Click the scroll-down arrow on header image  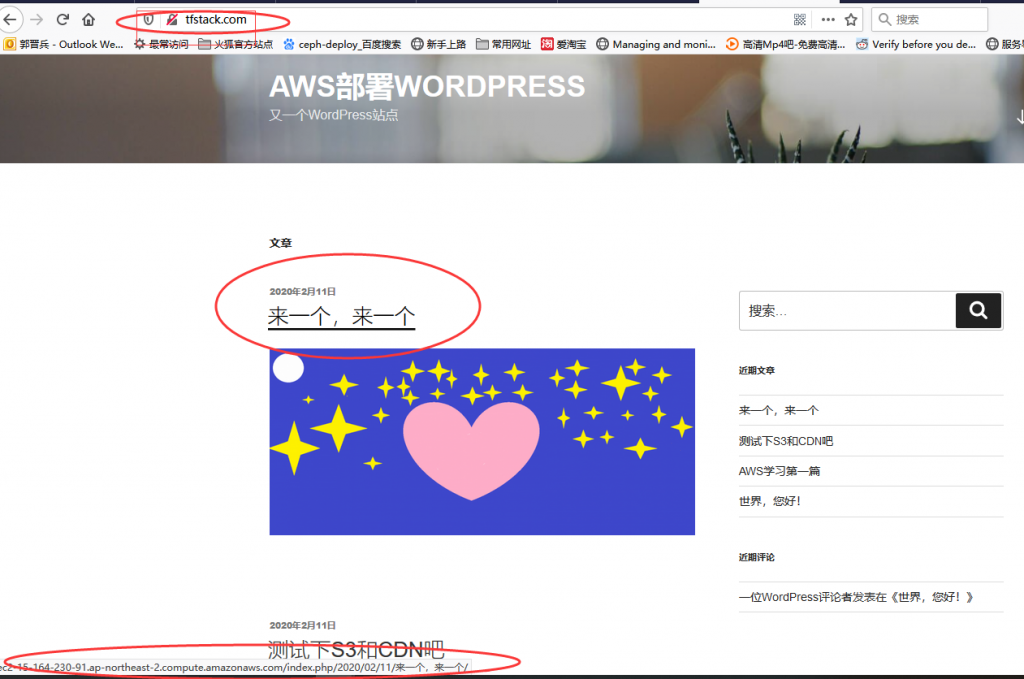1019,117
